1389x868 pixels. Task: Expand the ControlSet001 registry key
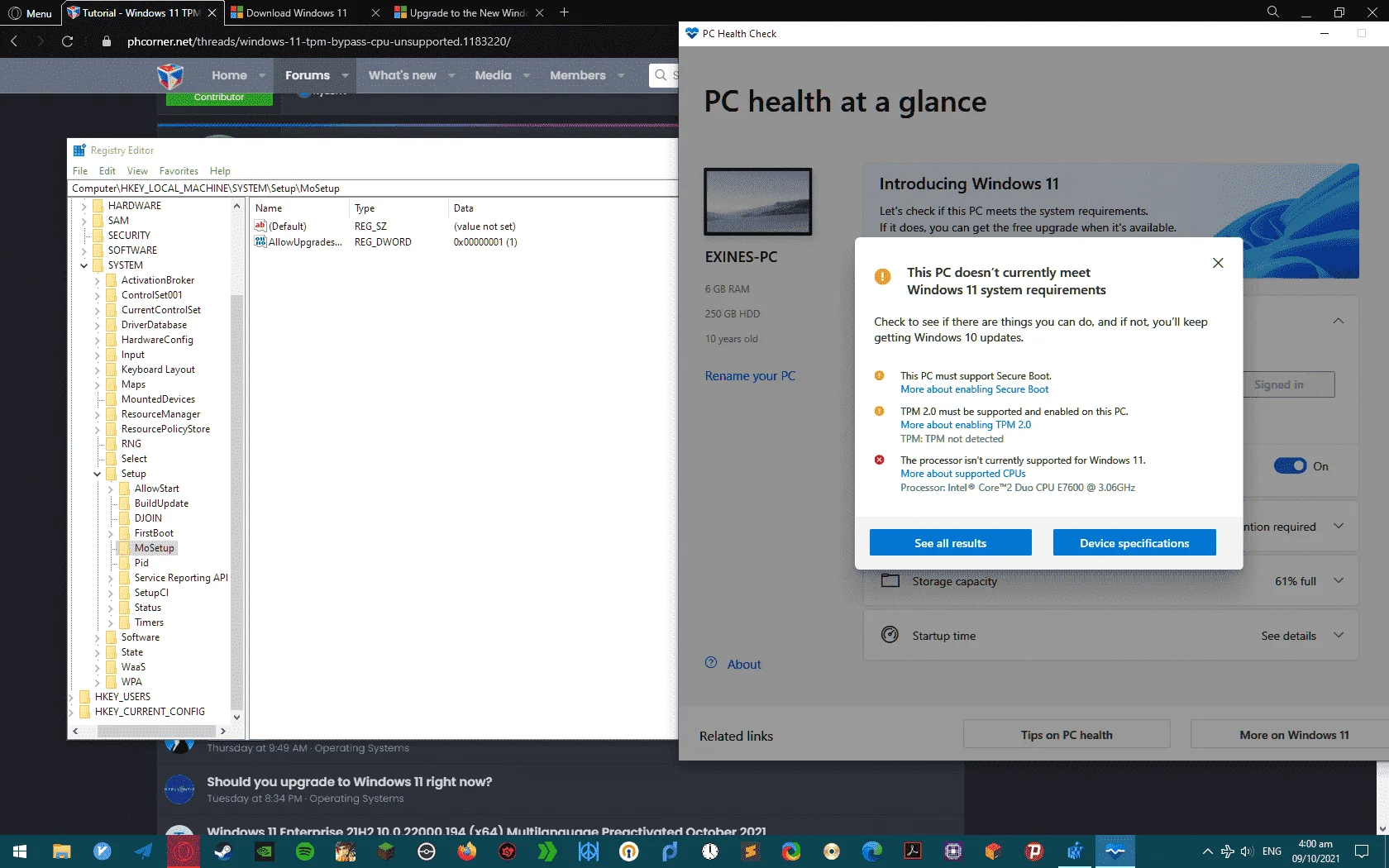click(x=97, y=295)
